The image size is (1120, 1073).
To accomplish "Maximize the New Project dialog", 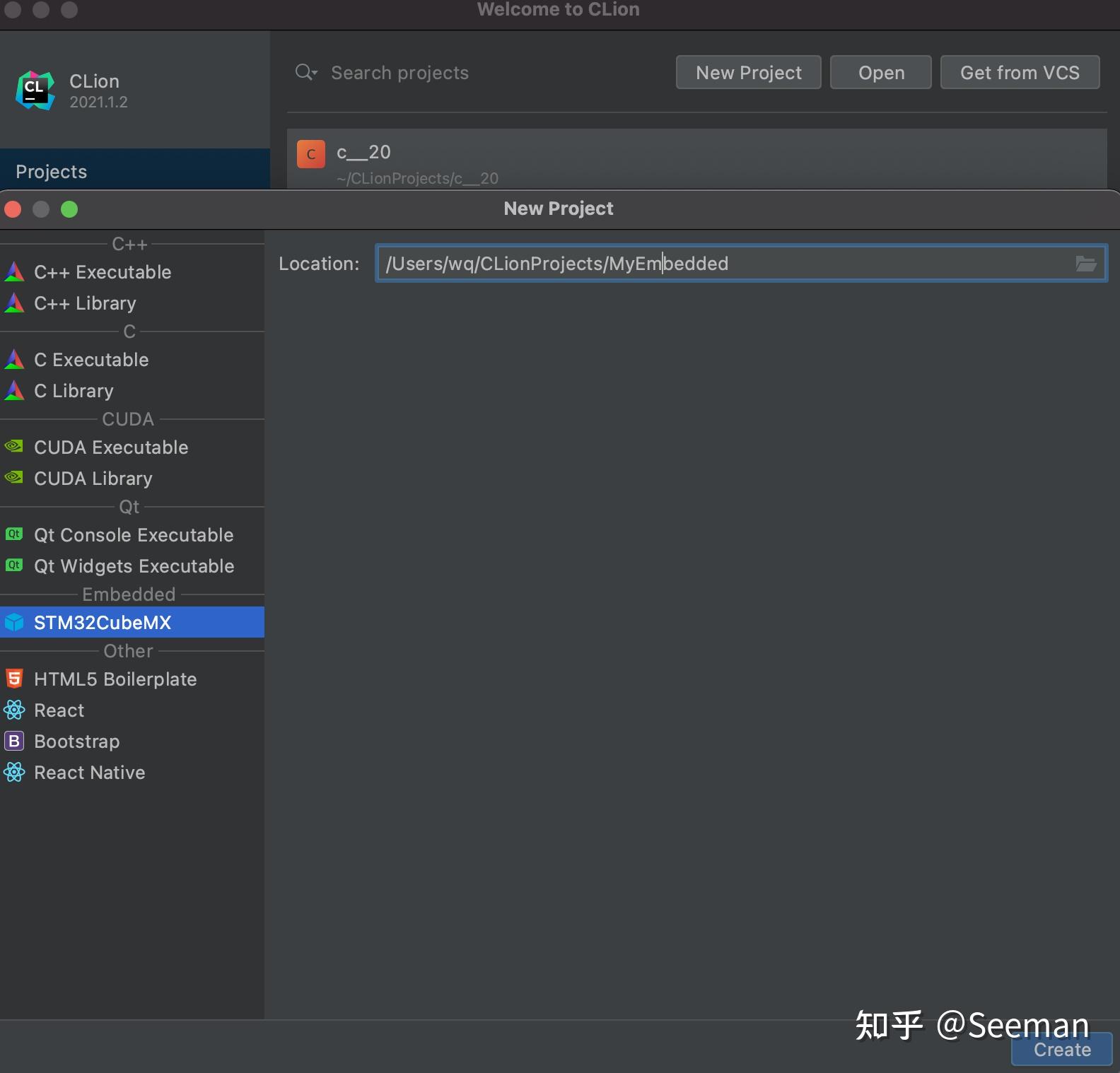I will (69, 209).
